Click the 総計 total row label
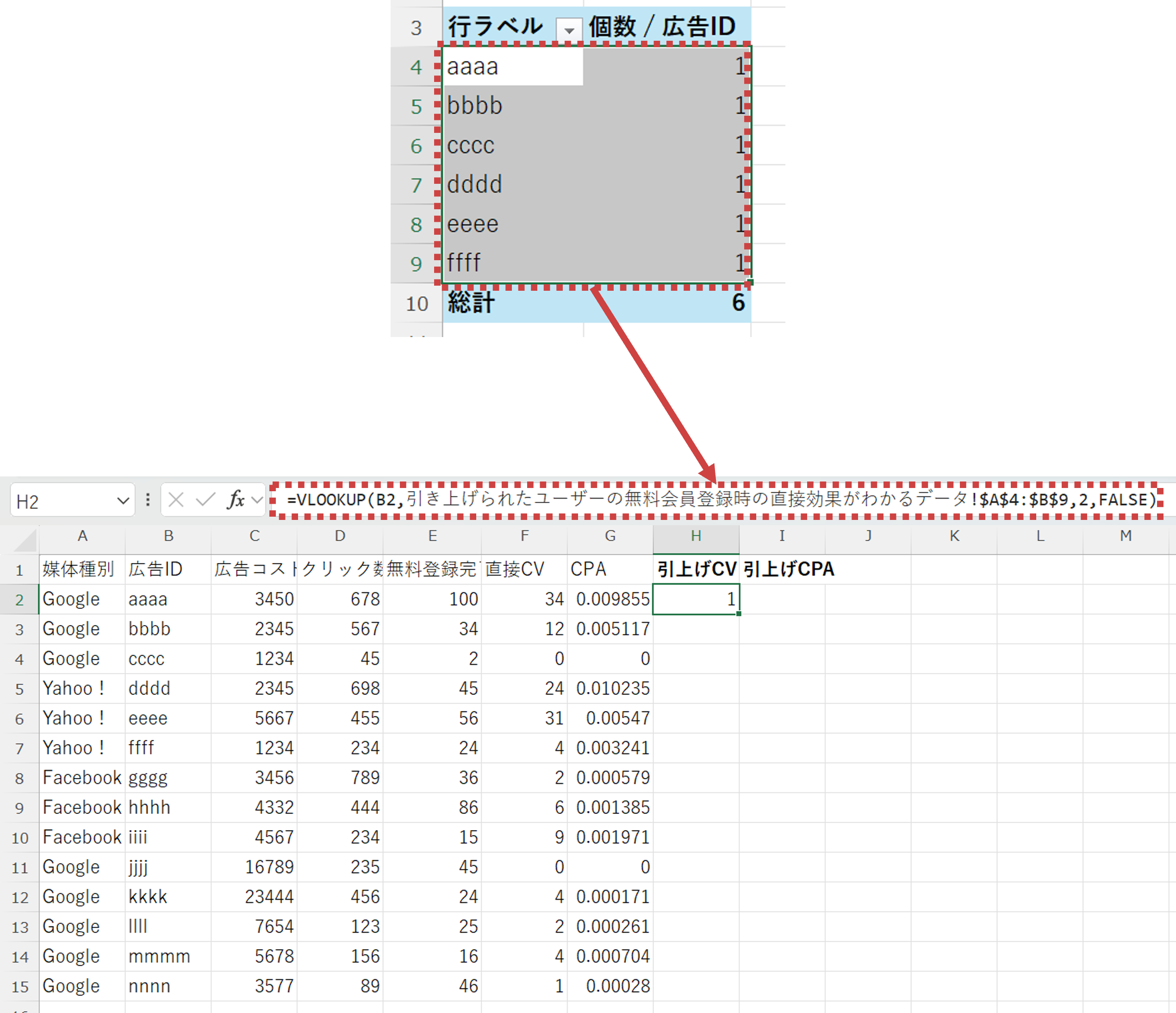The image size is (1176, 1013). (471, 303)
